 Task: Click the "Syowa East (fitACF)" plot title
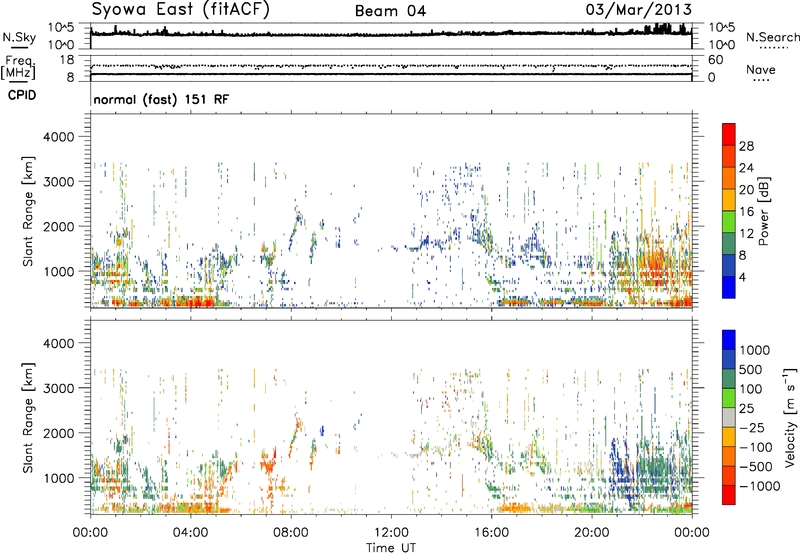180,10
